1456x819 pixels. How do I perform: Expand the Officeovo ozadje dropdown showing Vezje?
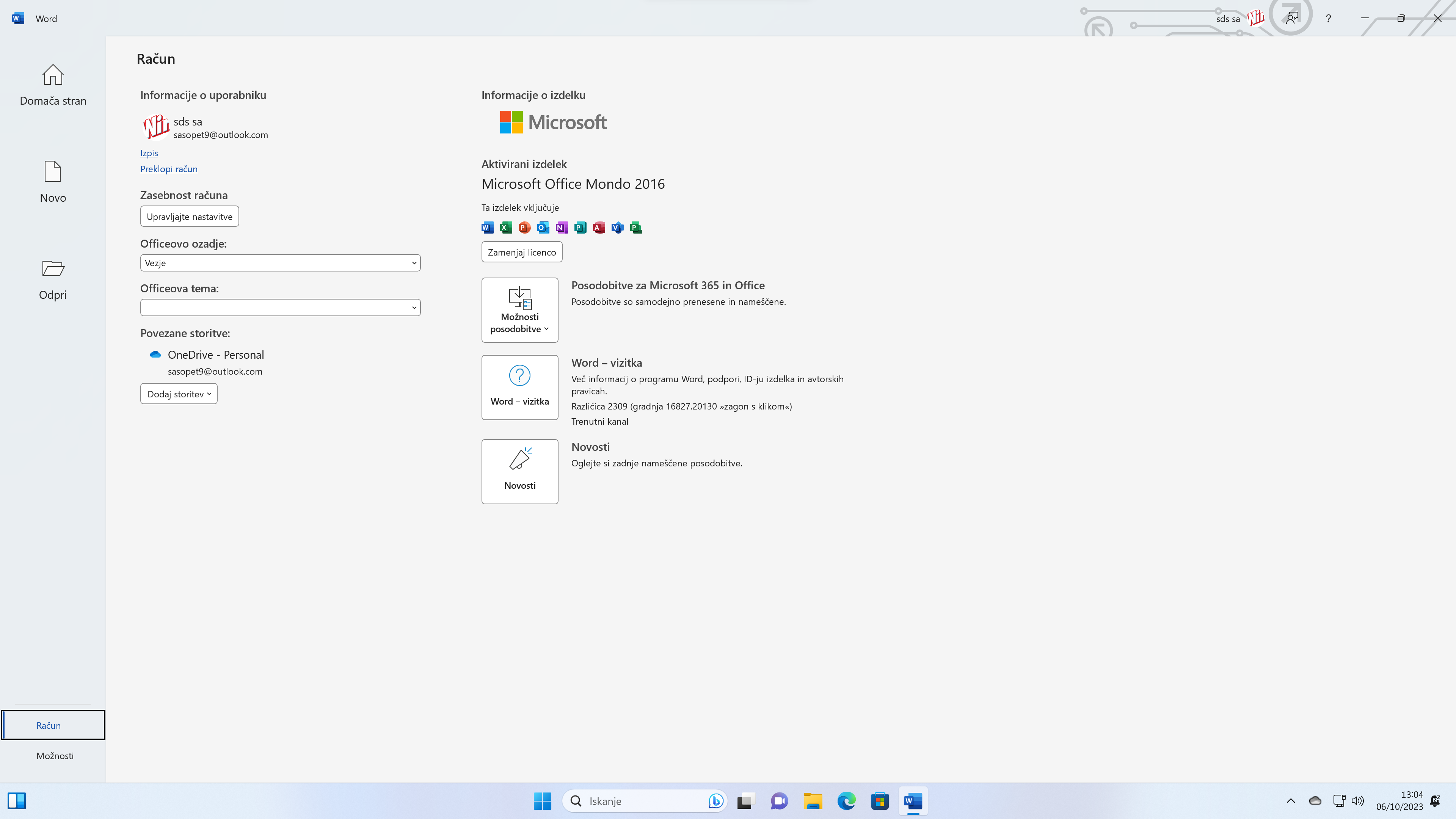coord(280,263)
